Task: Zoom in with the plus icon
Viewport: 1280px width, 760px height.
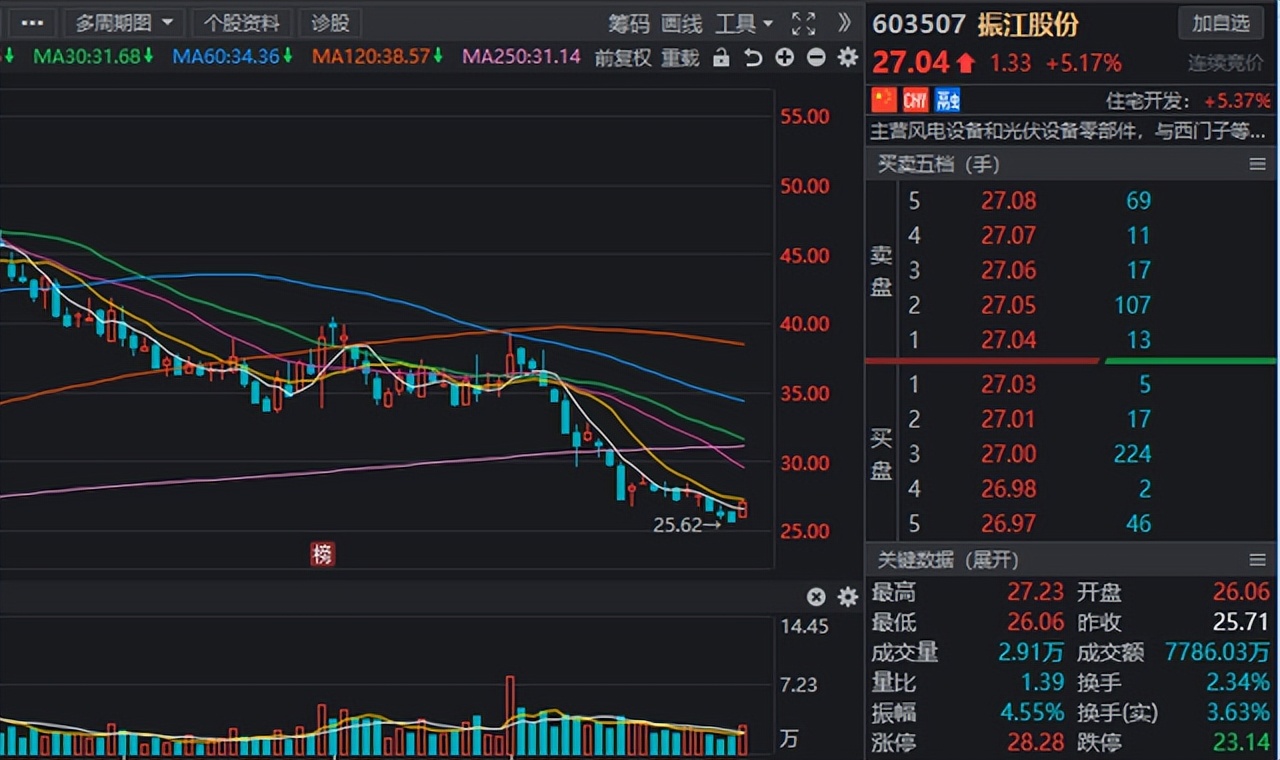Action: [x=785, y=58]
